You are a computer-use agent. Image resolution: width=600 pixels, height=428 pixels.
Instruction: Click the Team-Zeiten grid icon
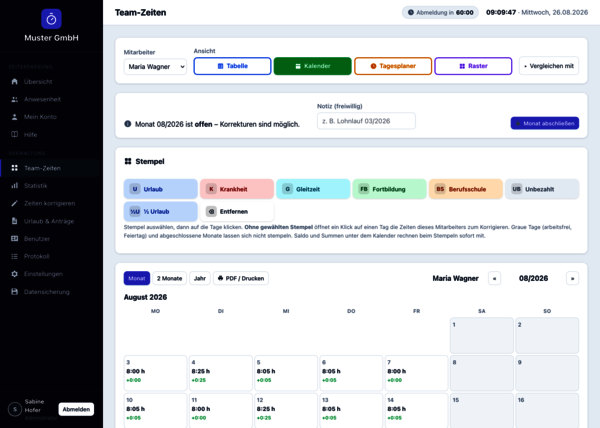pyautogui.click(x=15, y=168)
